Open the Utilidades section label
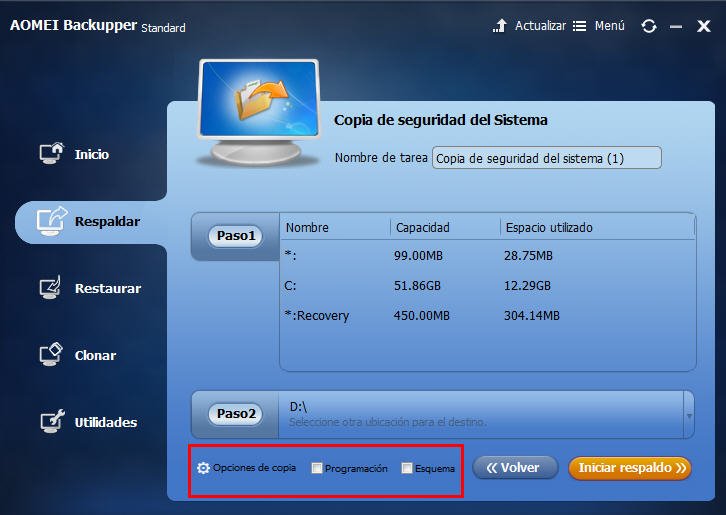Viewport: 726px width, 515px height. [106, 422]
